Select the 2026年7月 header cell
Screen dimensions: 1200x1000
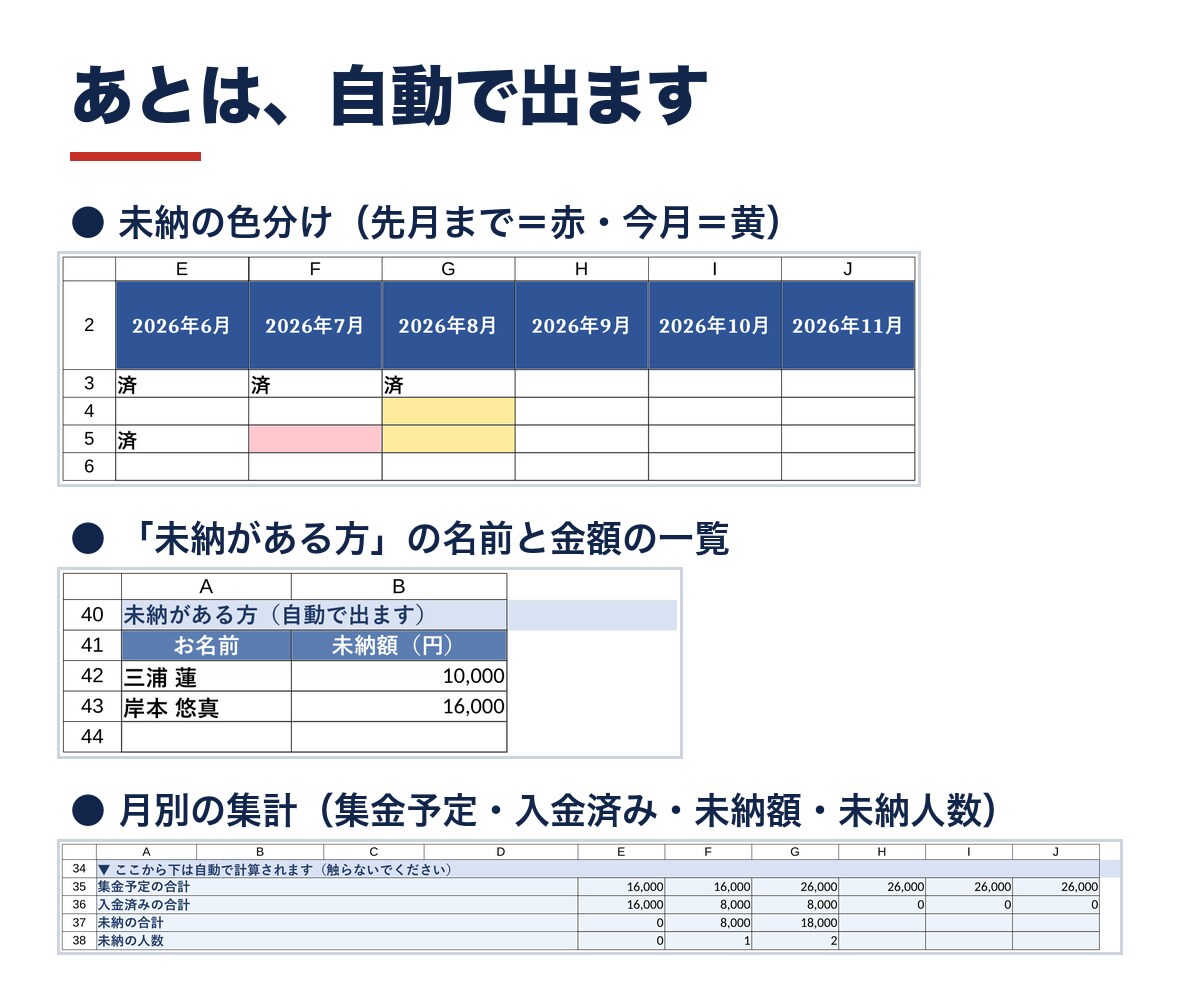pos(315,325)
